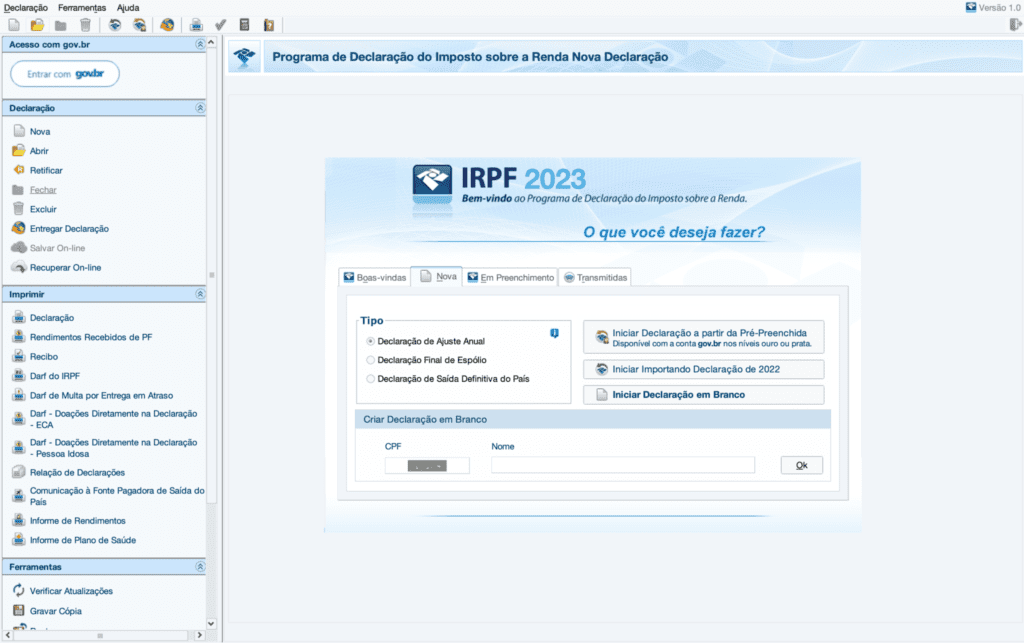Collapse the Ferramentas sidebar panel

point(200,567)
